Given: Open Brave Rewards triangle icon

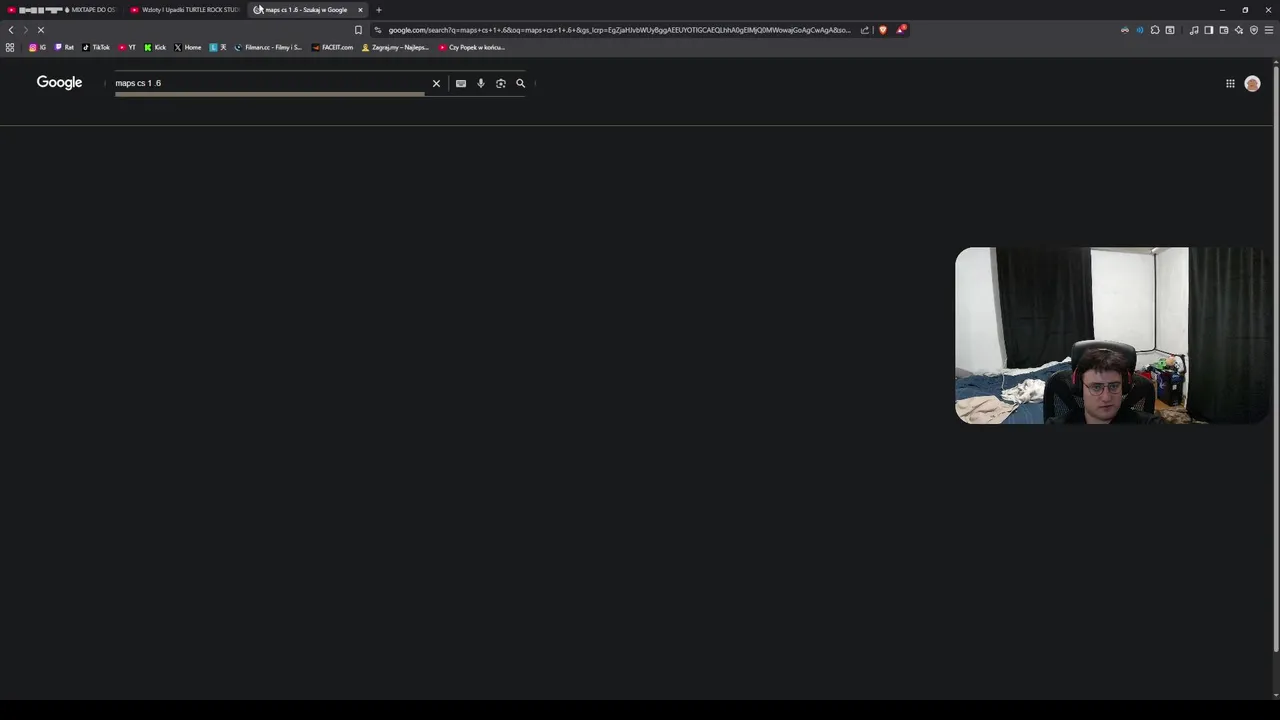Looking at the screenshot, I should 900,30.
